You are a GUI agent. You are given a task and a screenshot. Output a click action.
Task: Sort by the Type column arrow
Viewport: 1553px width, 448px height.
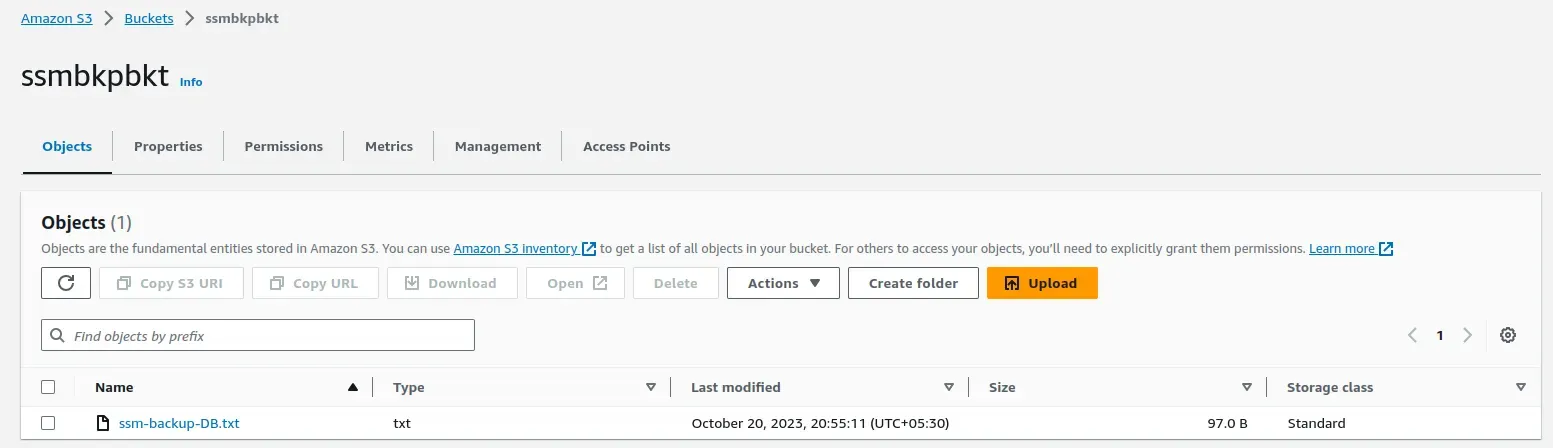[650, 387]
